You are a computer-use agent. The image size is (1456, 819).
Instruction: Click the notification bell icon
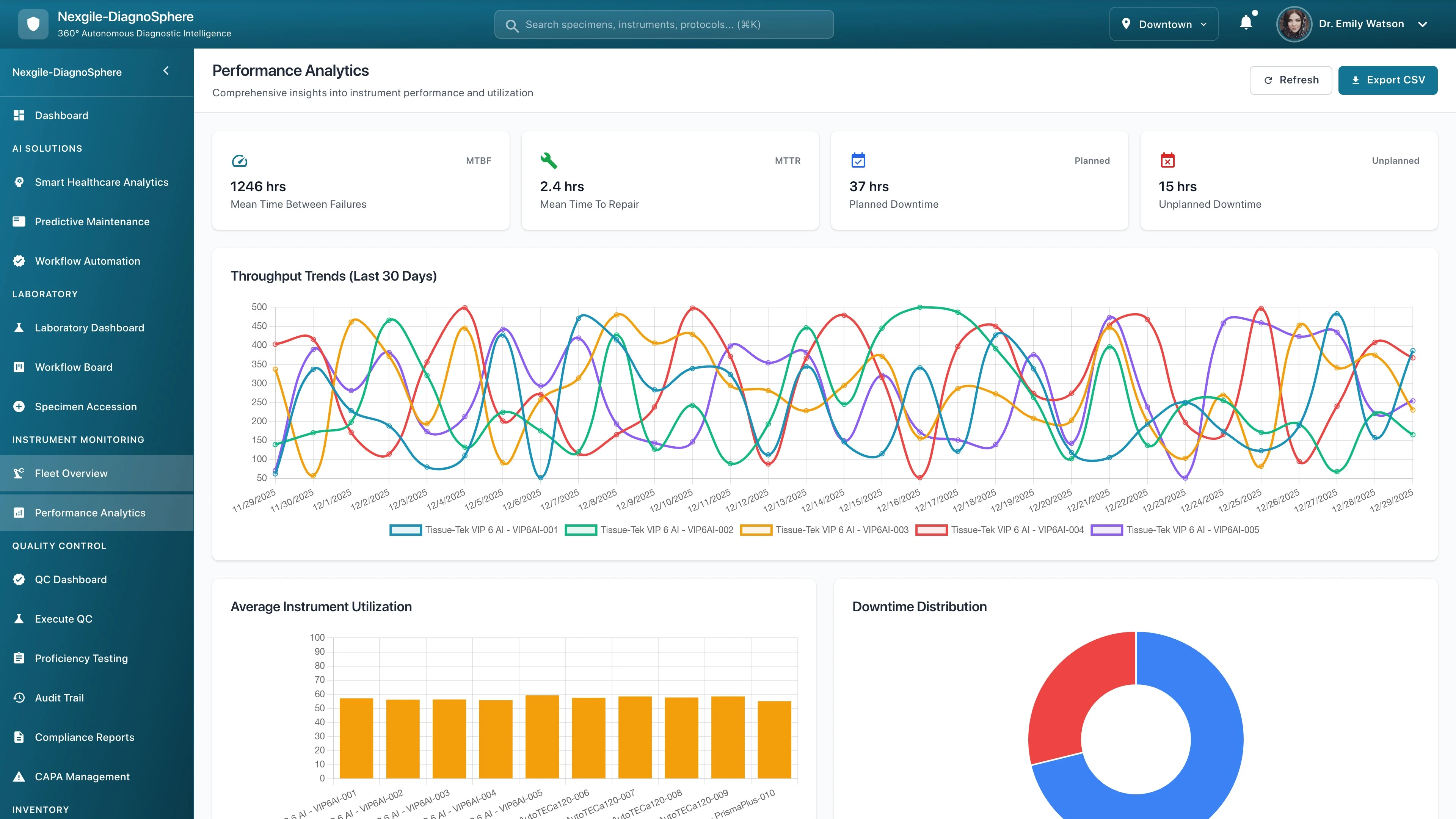point(1246,24)
